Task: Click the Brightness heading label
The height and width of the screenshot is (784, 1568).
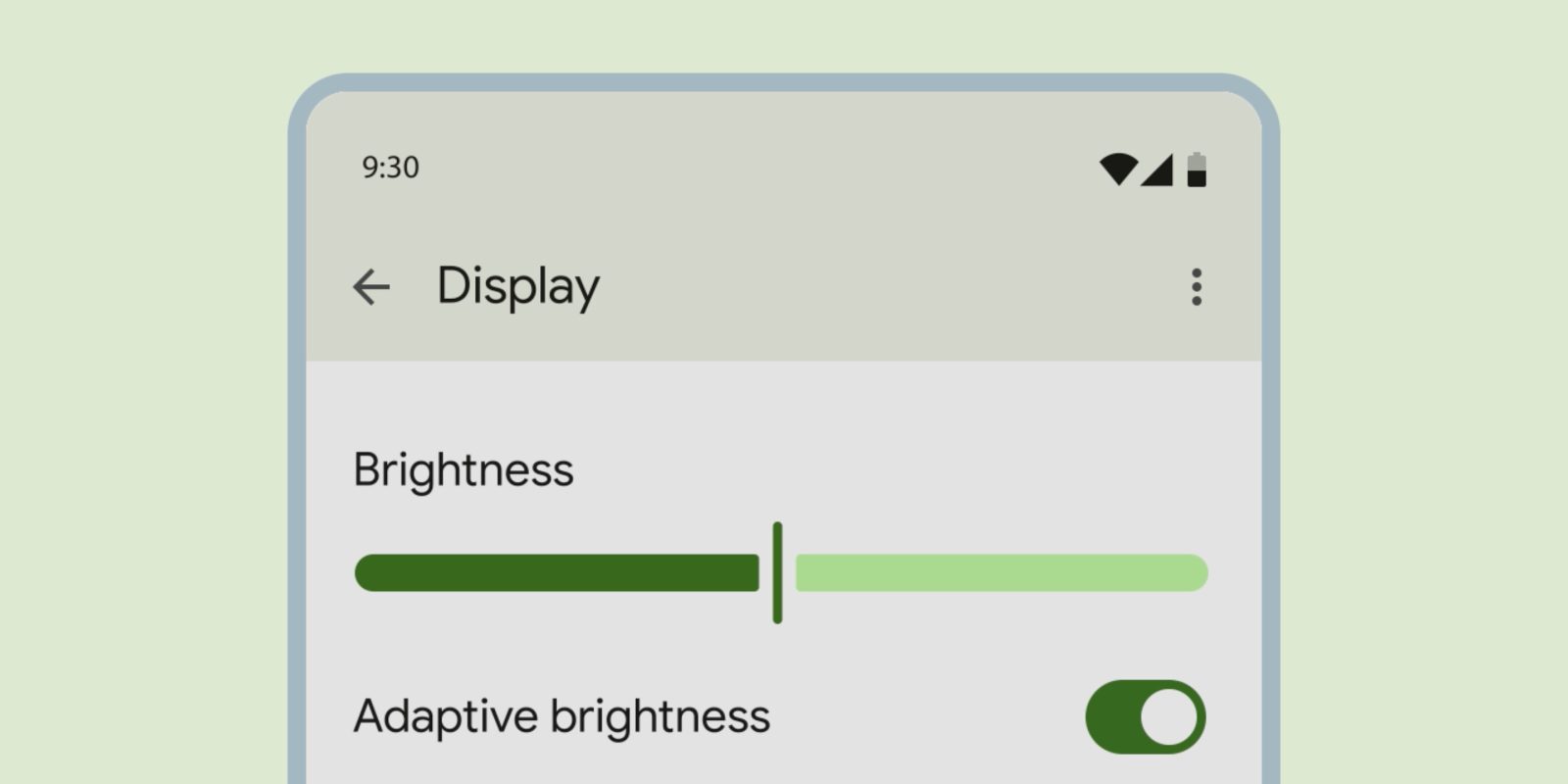Action: pos(463,469)
